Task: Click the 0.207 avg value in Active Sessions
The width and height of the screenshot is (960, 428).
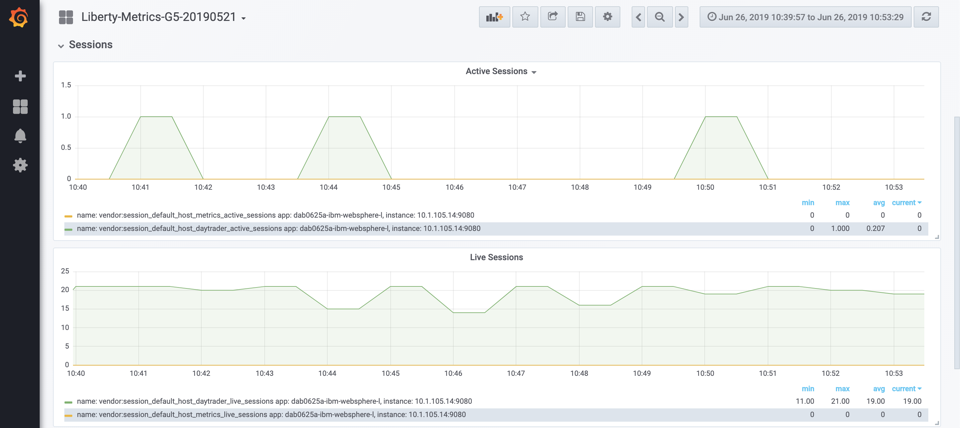Action: pos(877,229)
